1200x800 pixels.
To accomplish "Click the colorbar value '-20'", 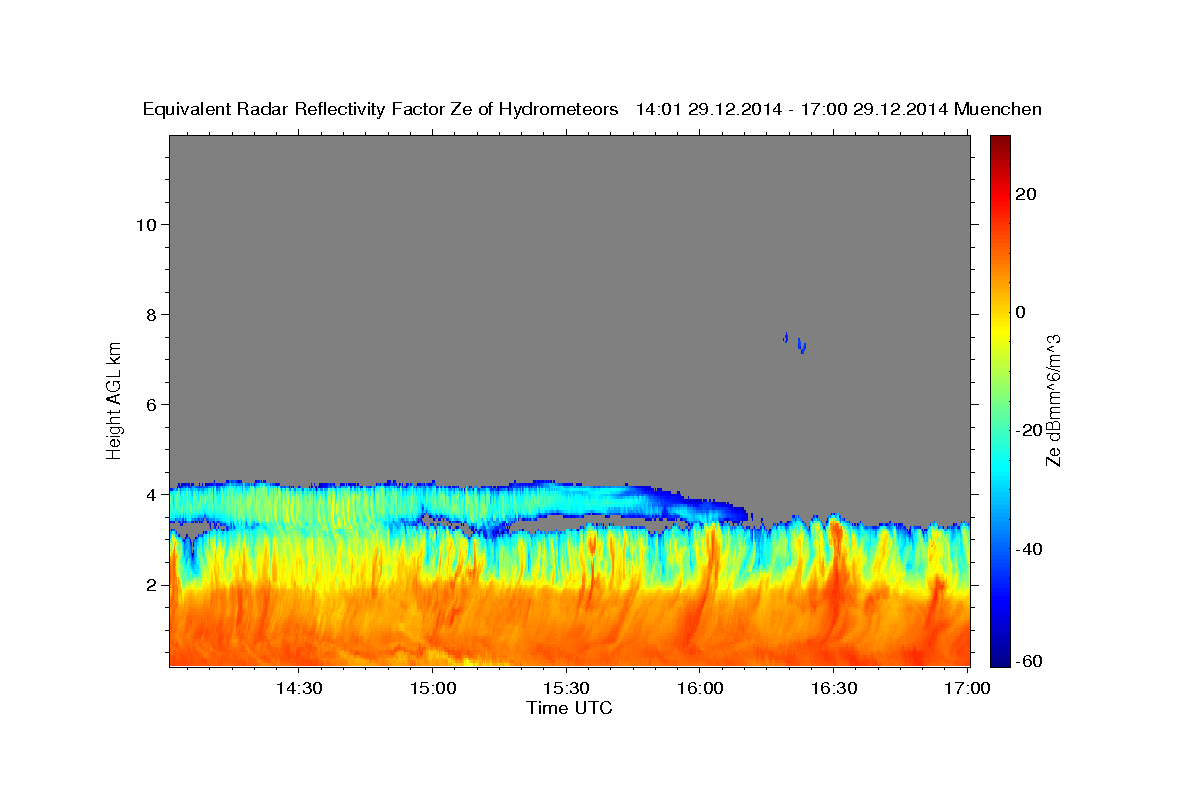I will (1030, 430).
